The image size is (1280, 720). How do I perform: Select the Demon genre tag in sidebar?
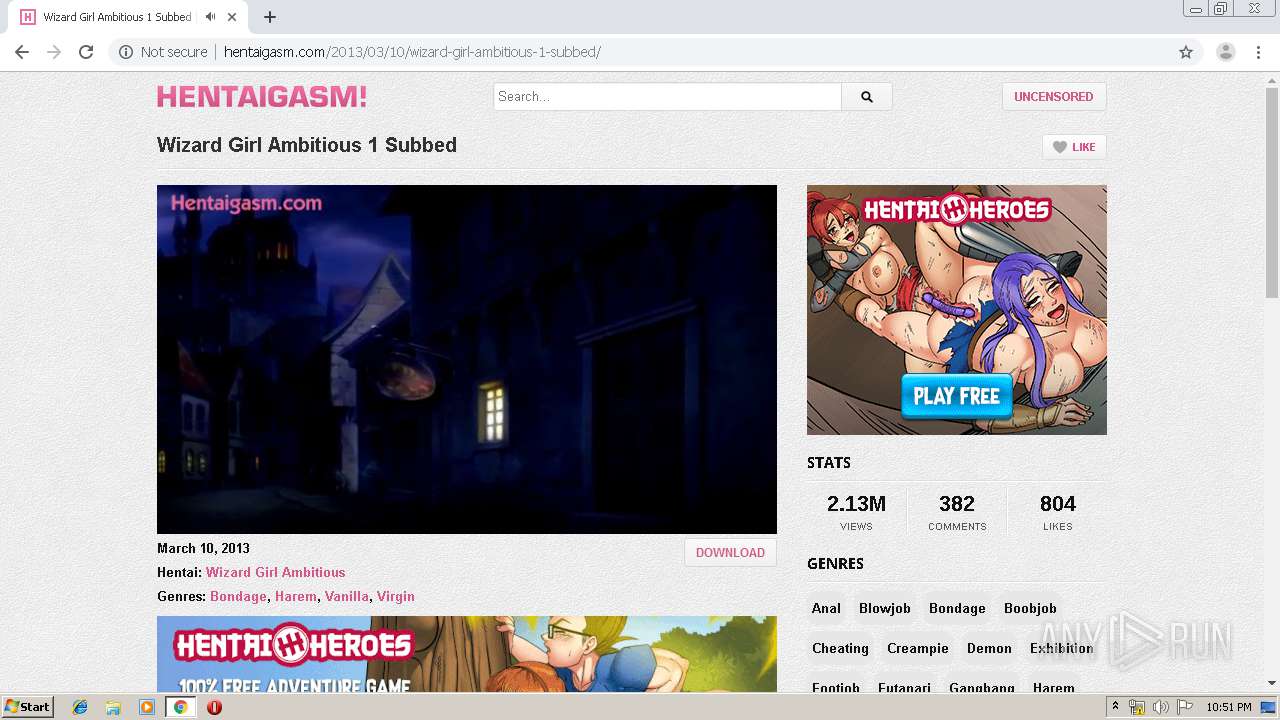point(989,648)
